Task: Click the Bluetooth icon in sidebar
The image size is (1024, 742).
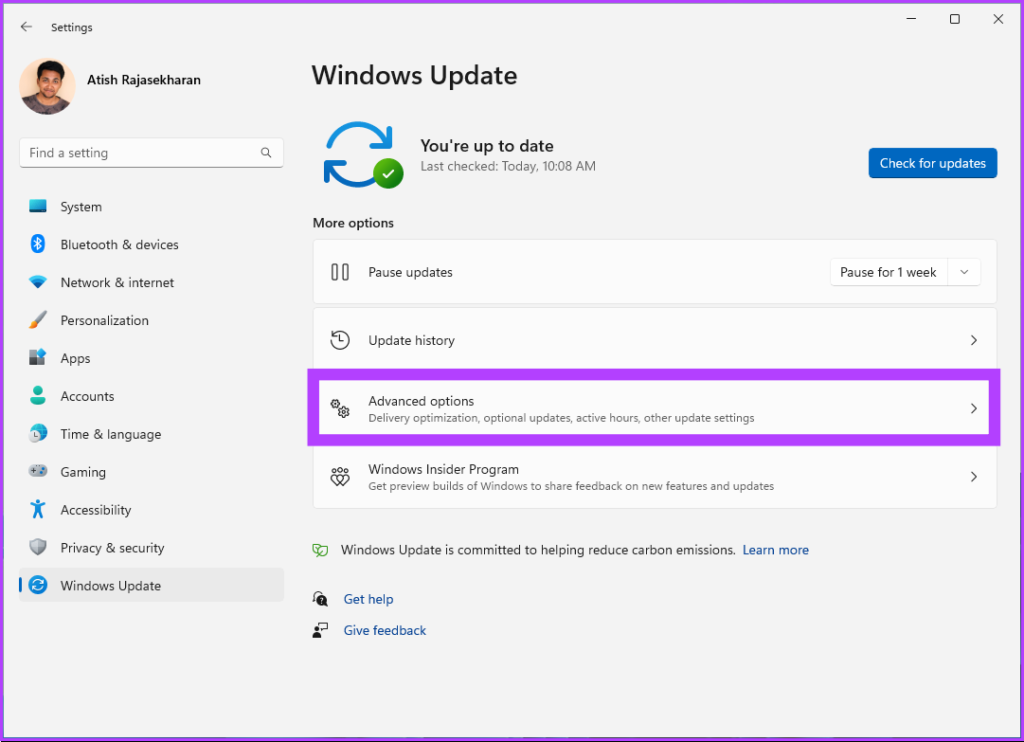Action: (x=38, y=245)
